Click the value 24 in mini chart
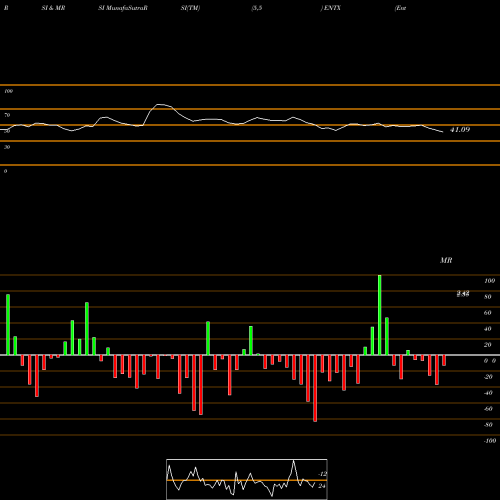Image resolution: width=500 pixels, height=500 pixels. (x=322, y=486)
